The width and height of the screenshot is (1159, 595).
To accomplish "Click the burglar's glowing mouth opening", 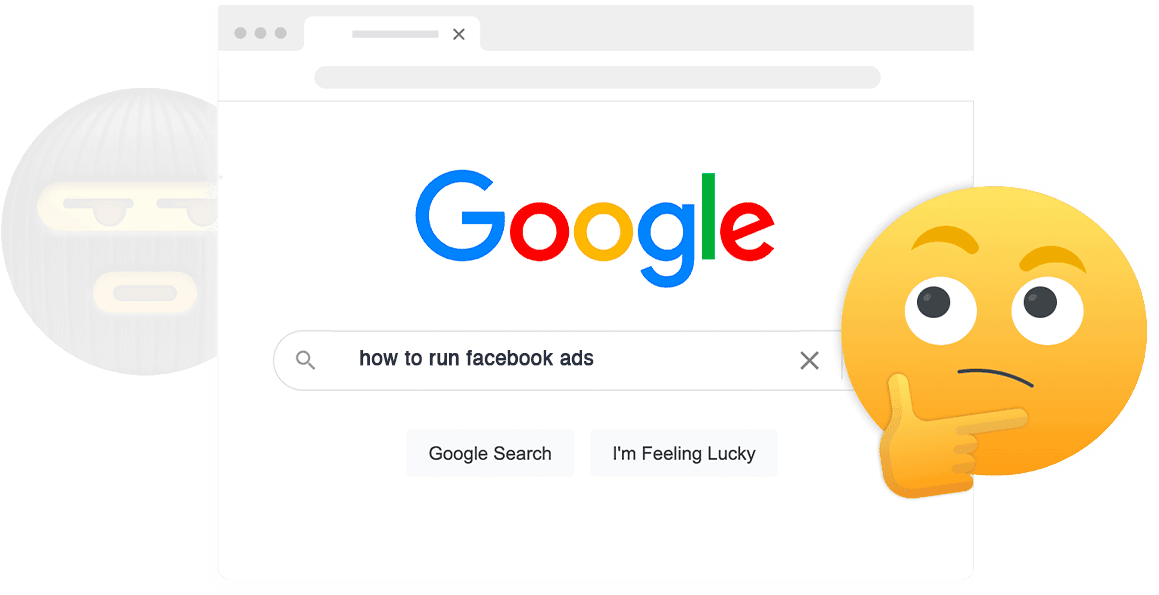I will [146, 293].
